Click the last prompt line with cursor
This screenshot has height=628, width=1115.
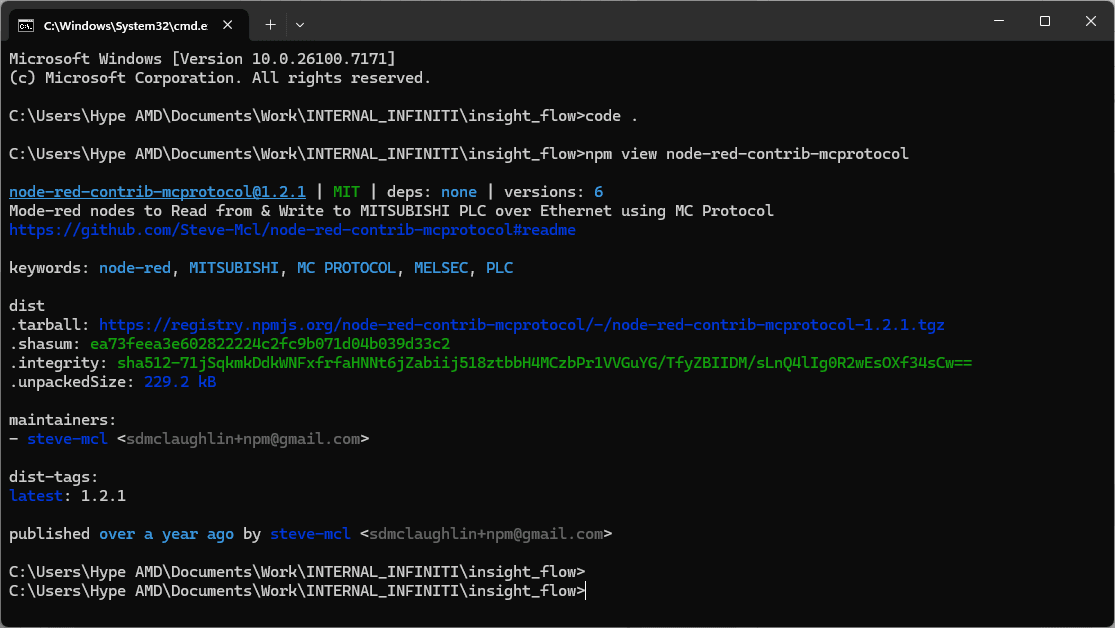(297, 591)
